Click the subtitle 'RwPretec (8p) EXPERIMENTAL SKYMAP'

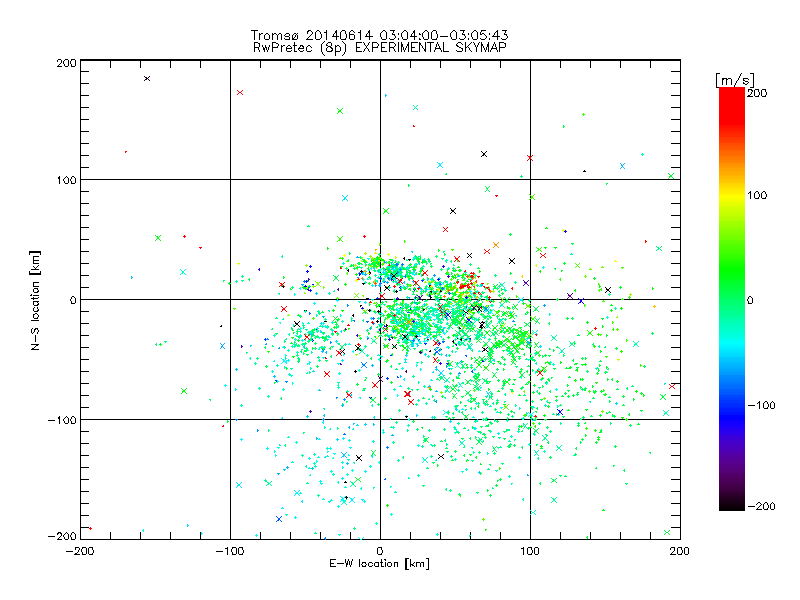click(x=380, y=48)
